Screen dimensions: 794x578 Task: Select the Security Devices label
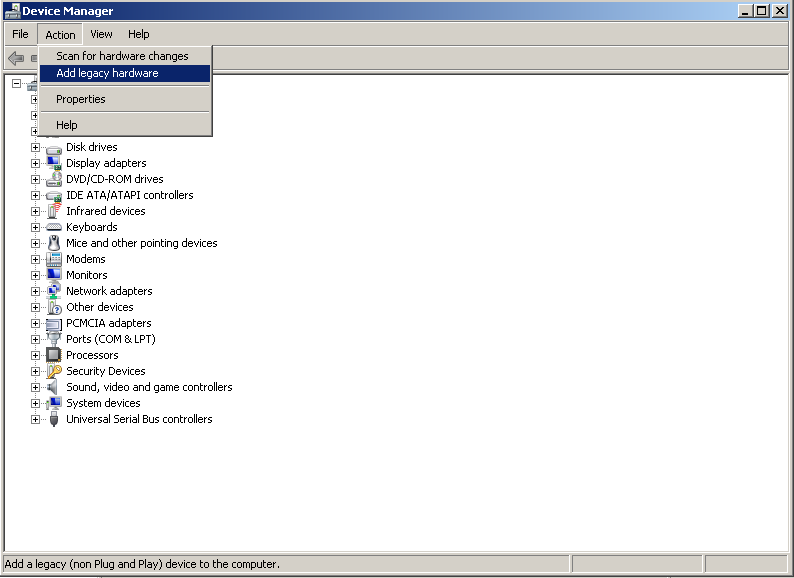106,371
